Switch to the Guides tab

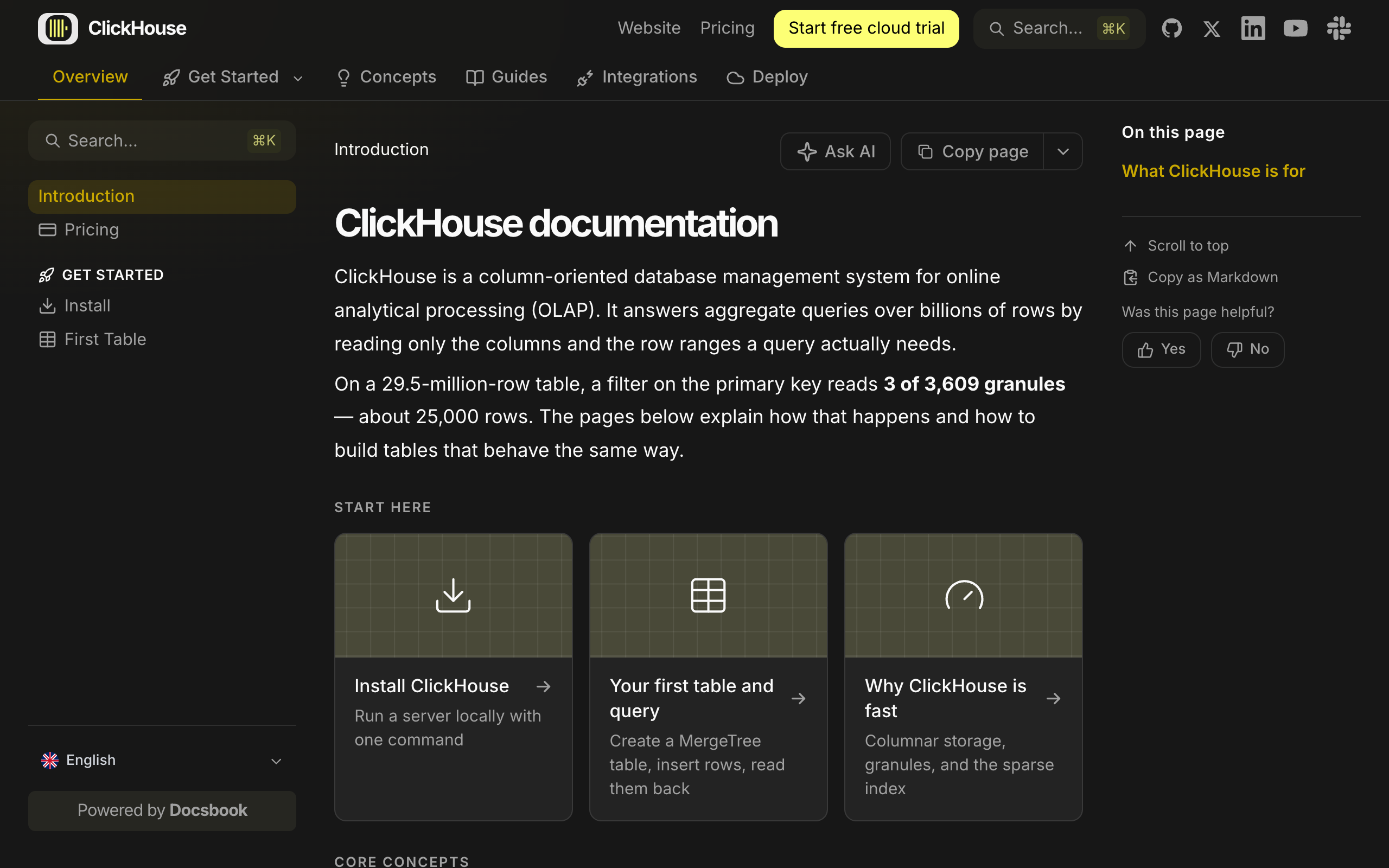point(506,77)
